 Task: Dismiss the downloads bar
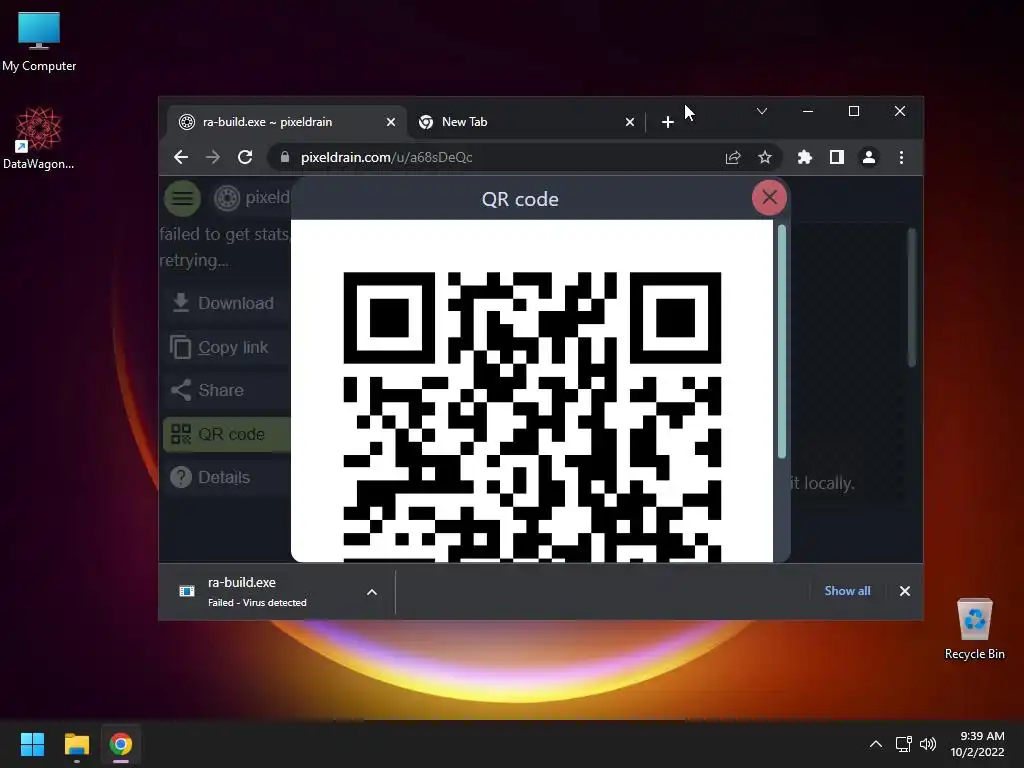[904, 591]
